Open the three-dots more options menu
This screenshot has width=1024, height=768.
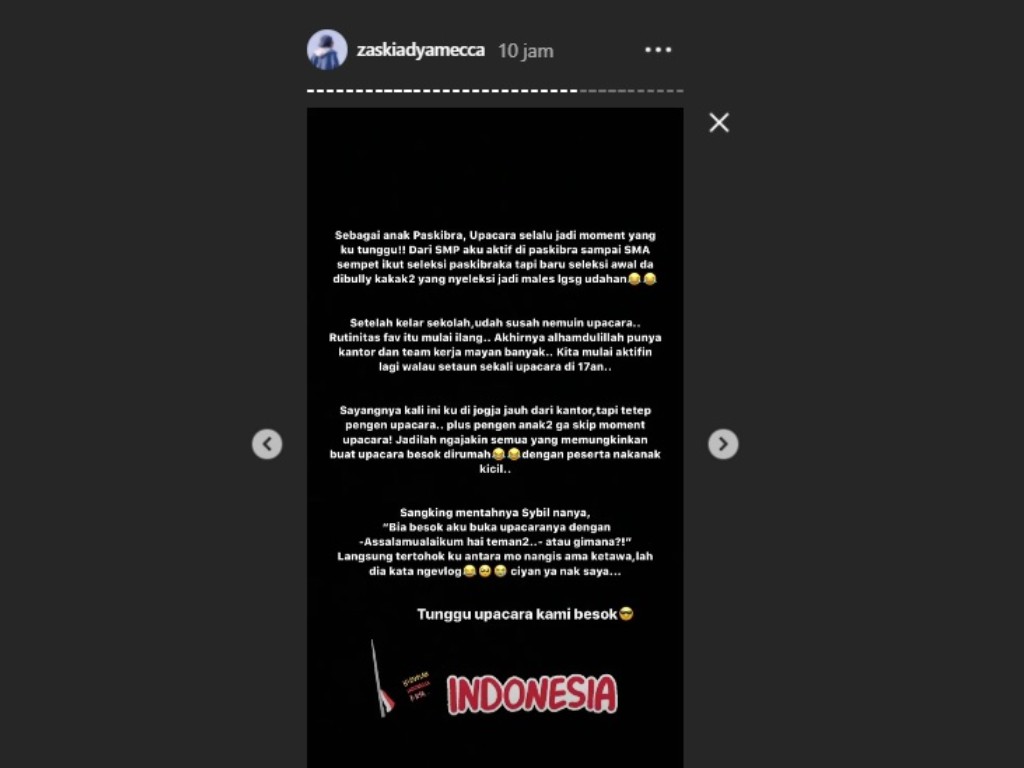[x=658, y=50]
